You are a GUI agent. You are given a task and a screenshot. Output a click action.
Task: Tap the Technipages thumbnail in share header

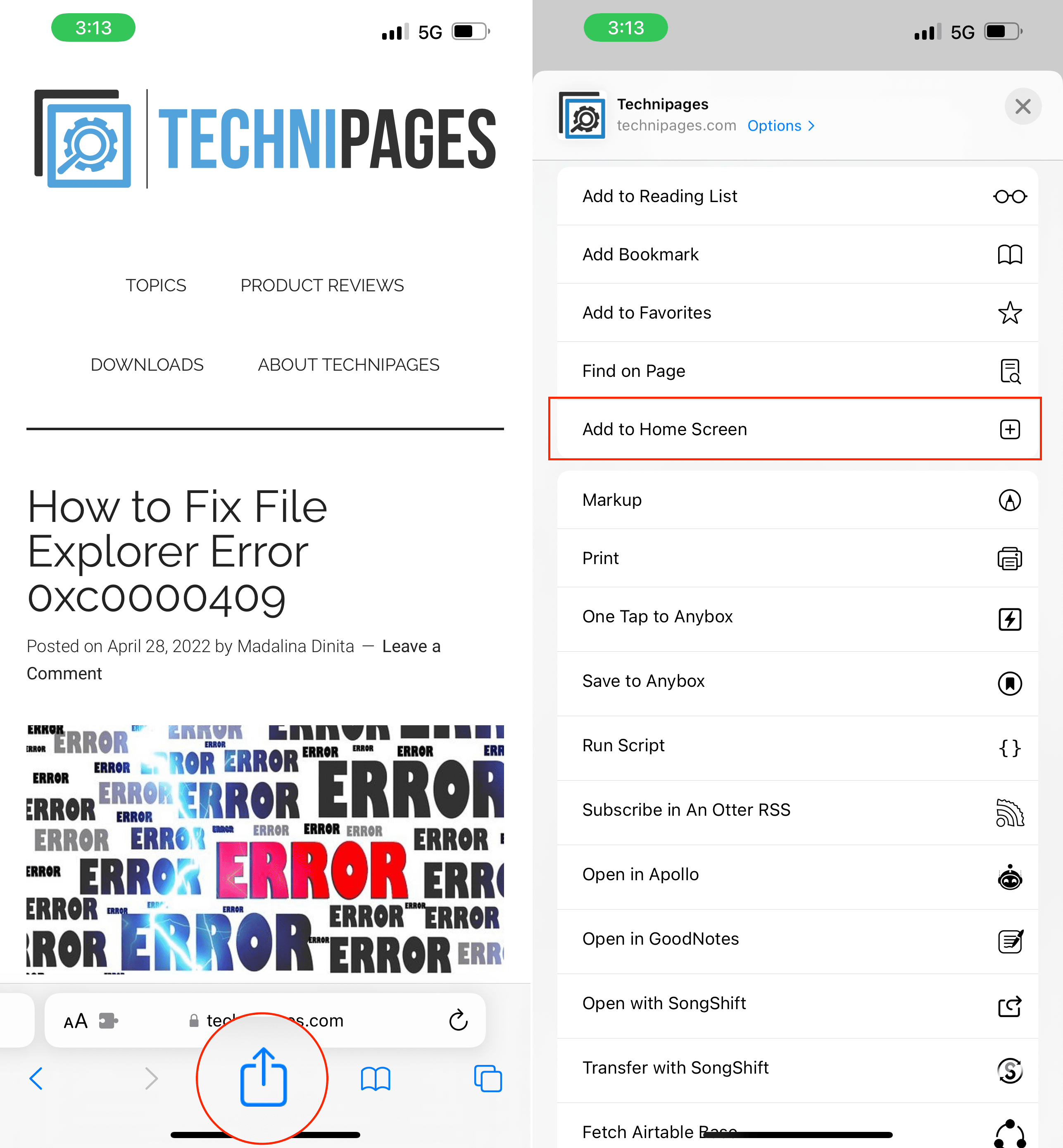[x=582, y=115]
